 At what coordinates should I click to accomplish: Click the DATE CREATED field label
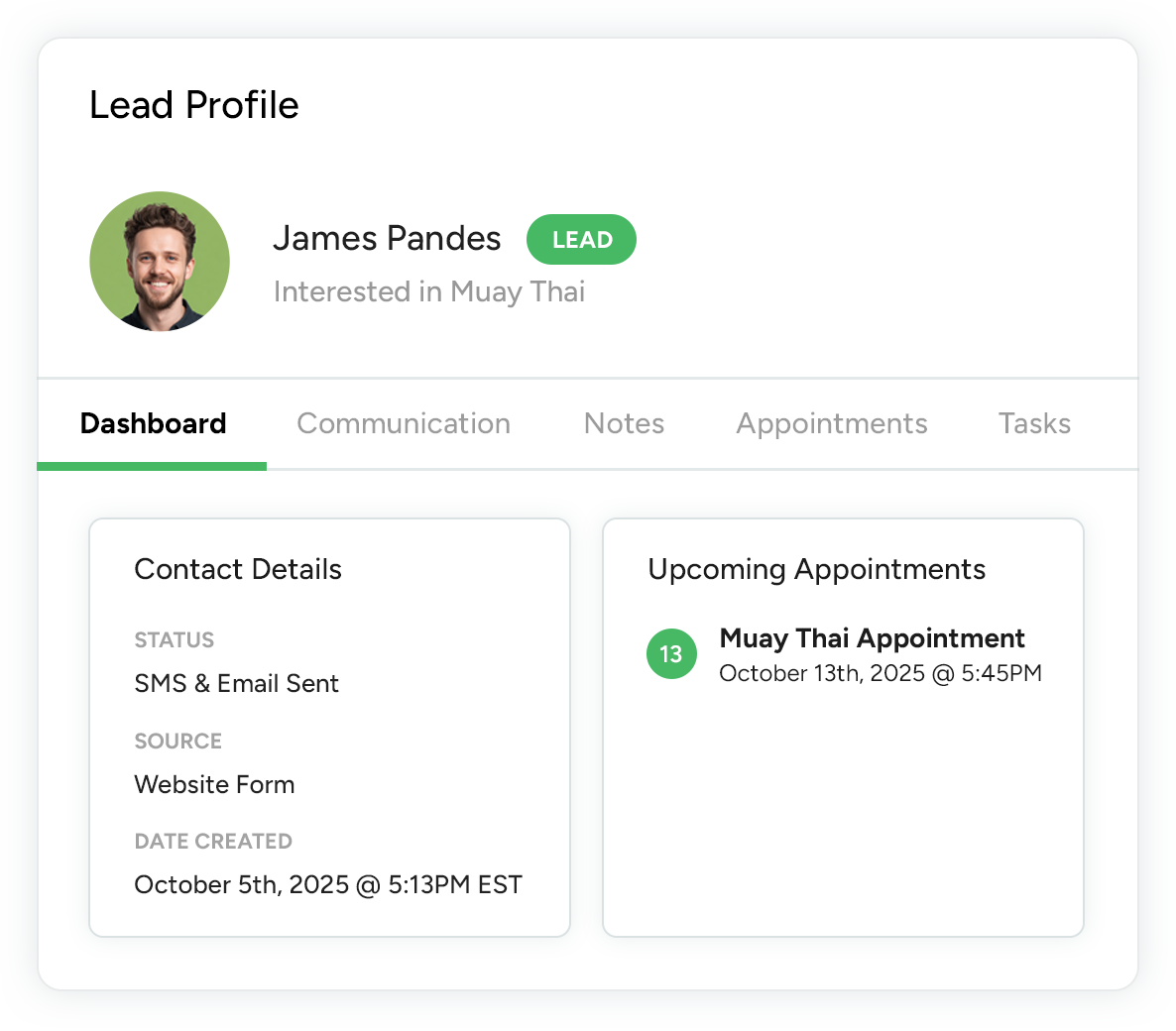pyautogui.click(x=213, y=842)
